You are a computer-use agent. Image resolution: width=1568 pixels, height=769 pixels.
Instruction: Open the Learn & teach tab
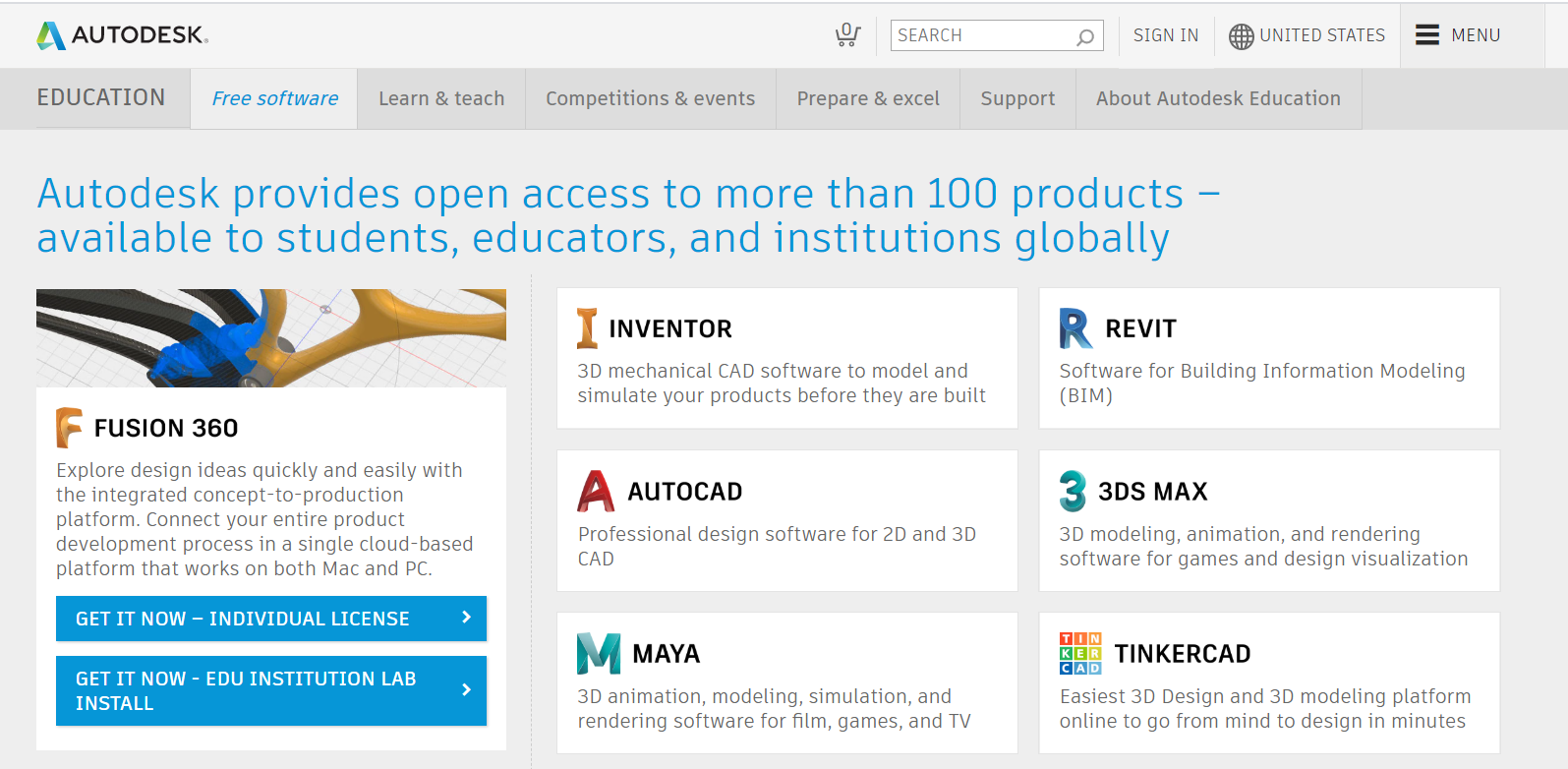(441, 98)
